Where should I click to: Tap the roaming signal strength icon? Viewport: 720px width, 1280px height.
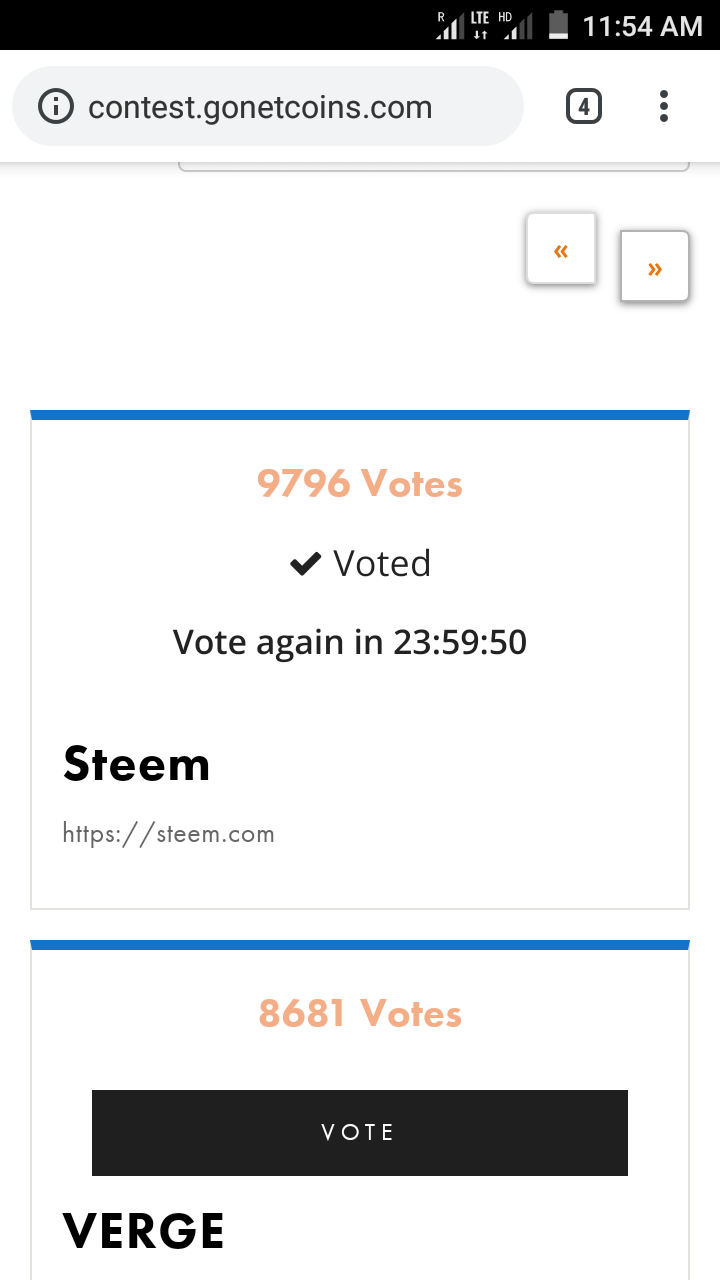point(449,26)
